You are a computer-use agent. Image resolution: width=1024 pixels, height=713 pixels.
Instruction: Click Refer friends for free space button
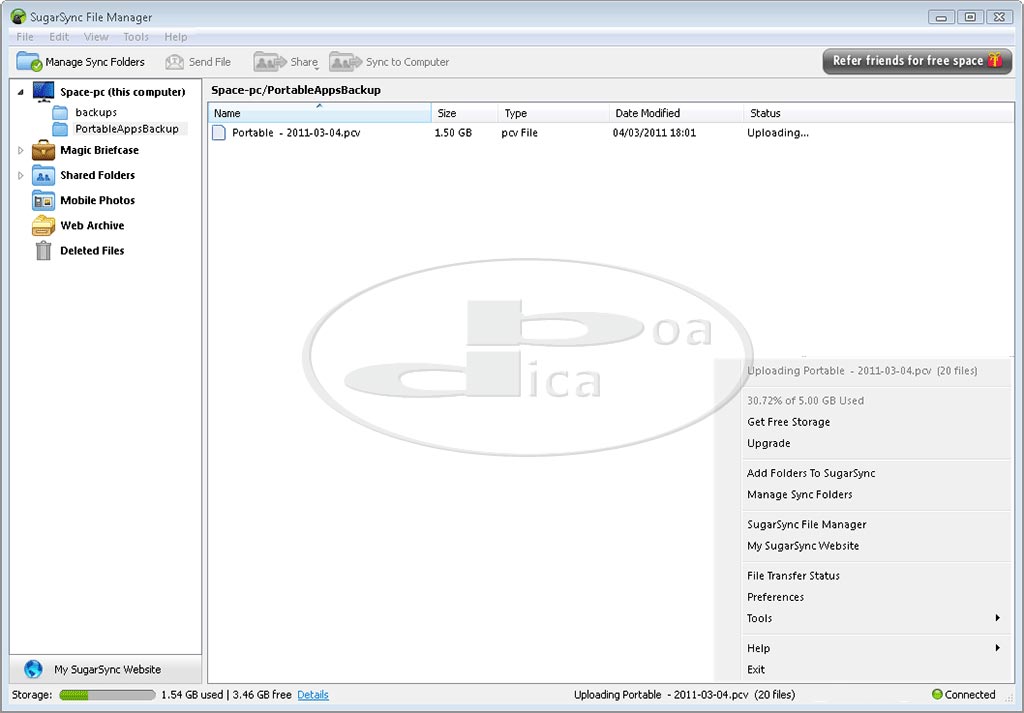click(x=917, y=61)
